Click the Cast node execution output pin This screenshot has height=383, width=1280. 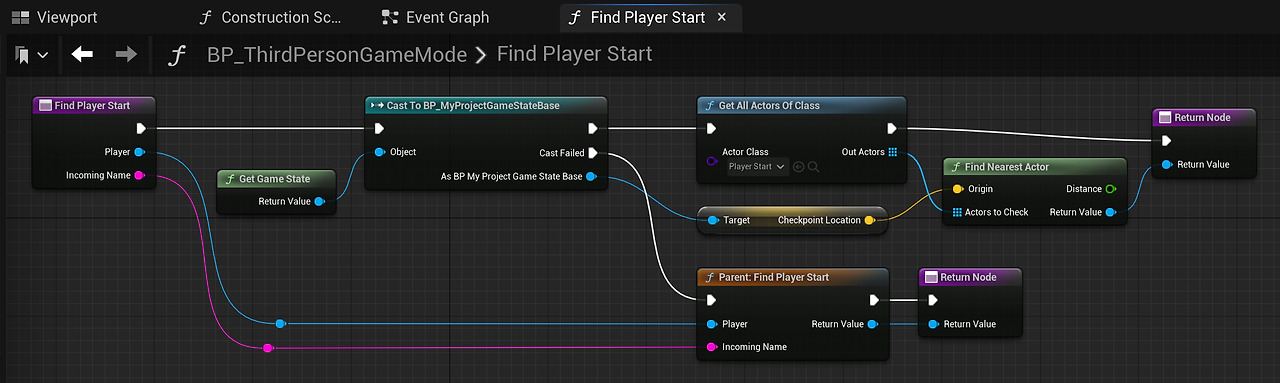593,128
